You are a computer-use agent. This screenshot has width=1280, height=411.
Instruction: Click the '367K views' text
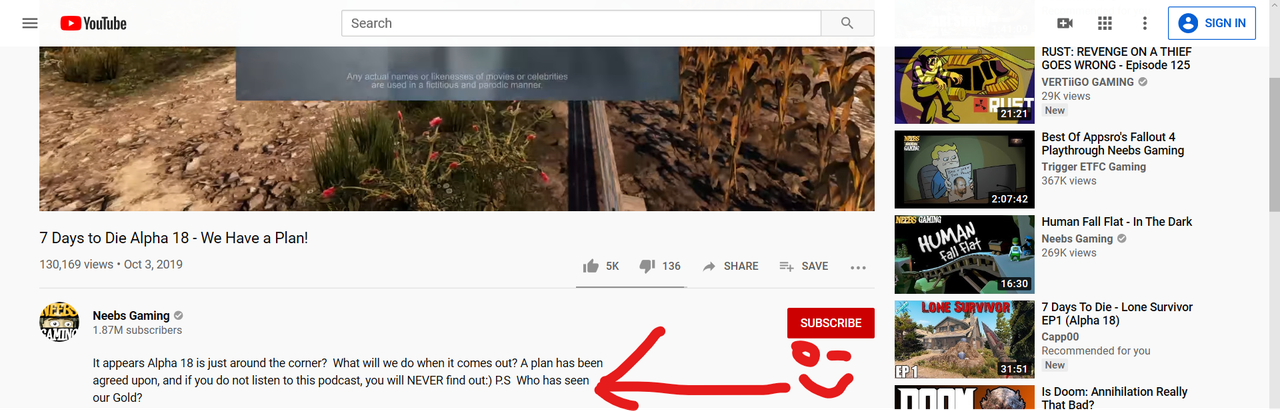[x=1069, y=181]
